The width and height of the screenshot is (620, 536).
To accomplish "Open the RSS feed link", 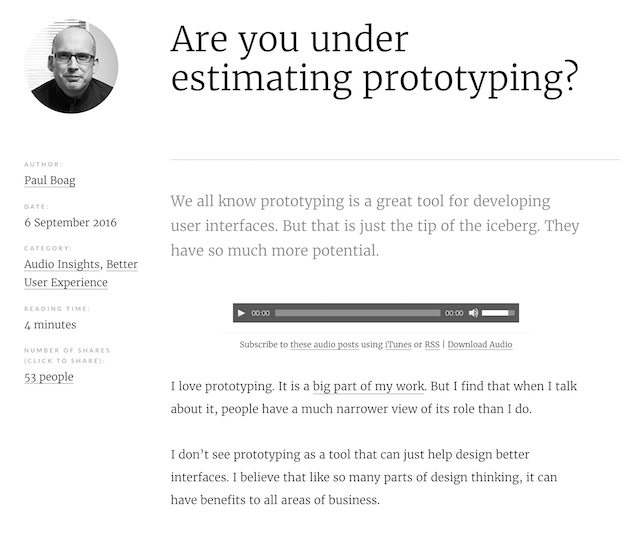I will [x=432, y=345].
